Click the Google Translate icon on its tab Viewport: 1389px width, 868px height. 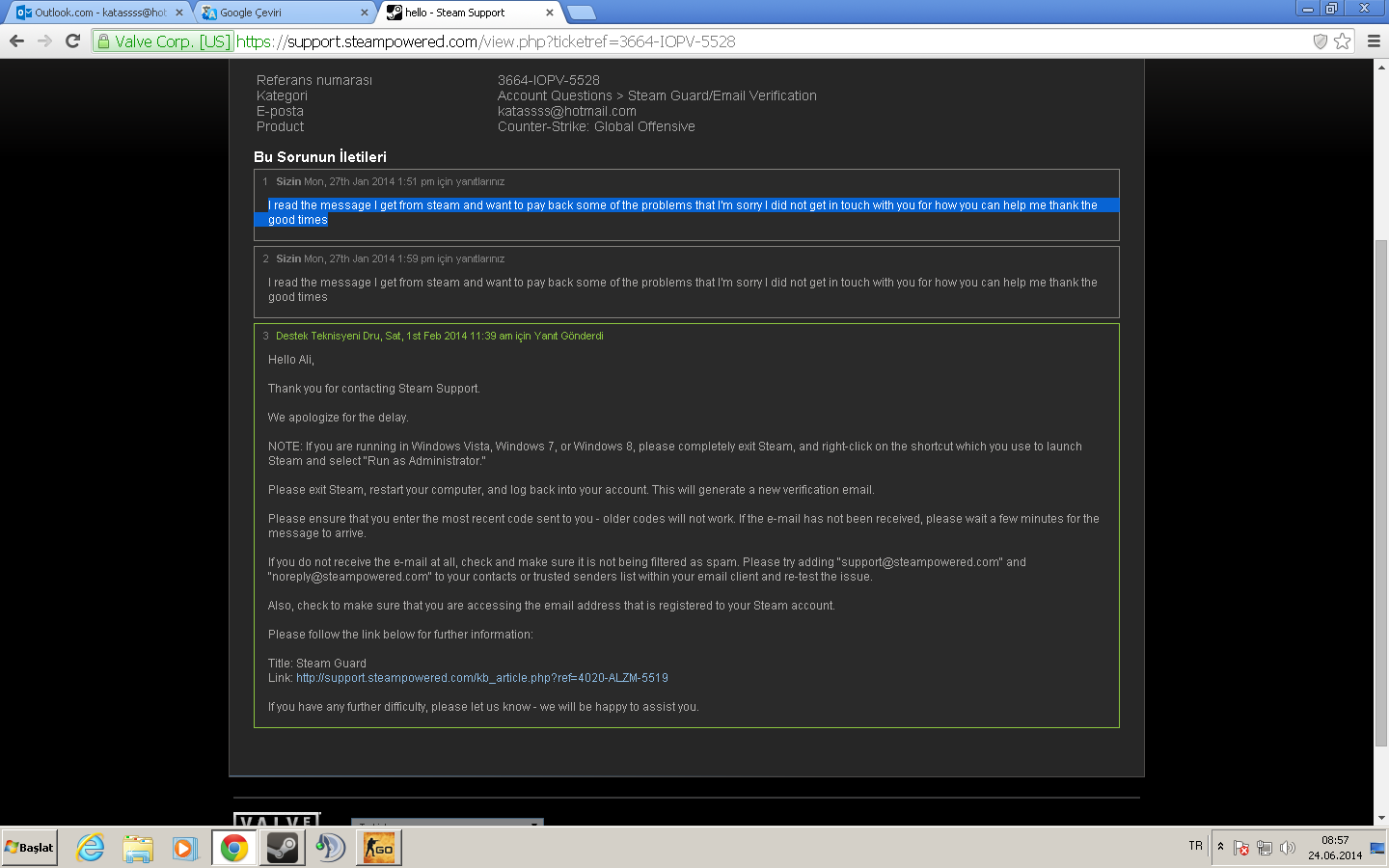[x=209, y=13]
